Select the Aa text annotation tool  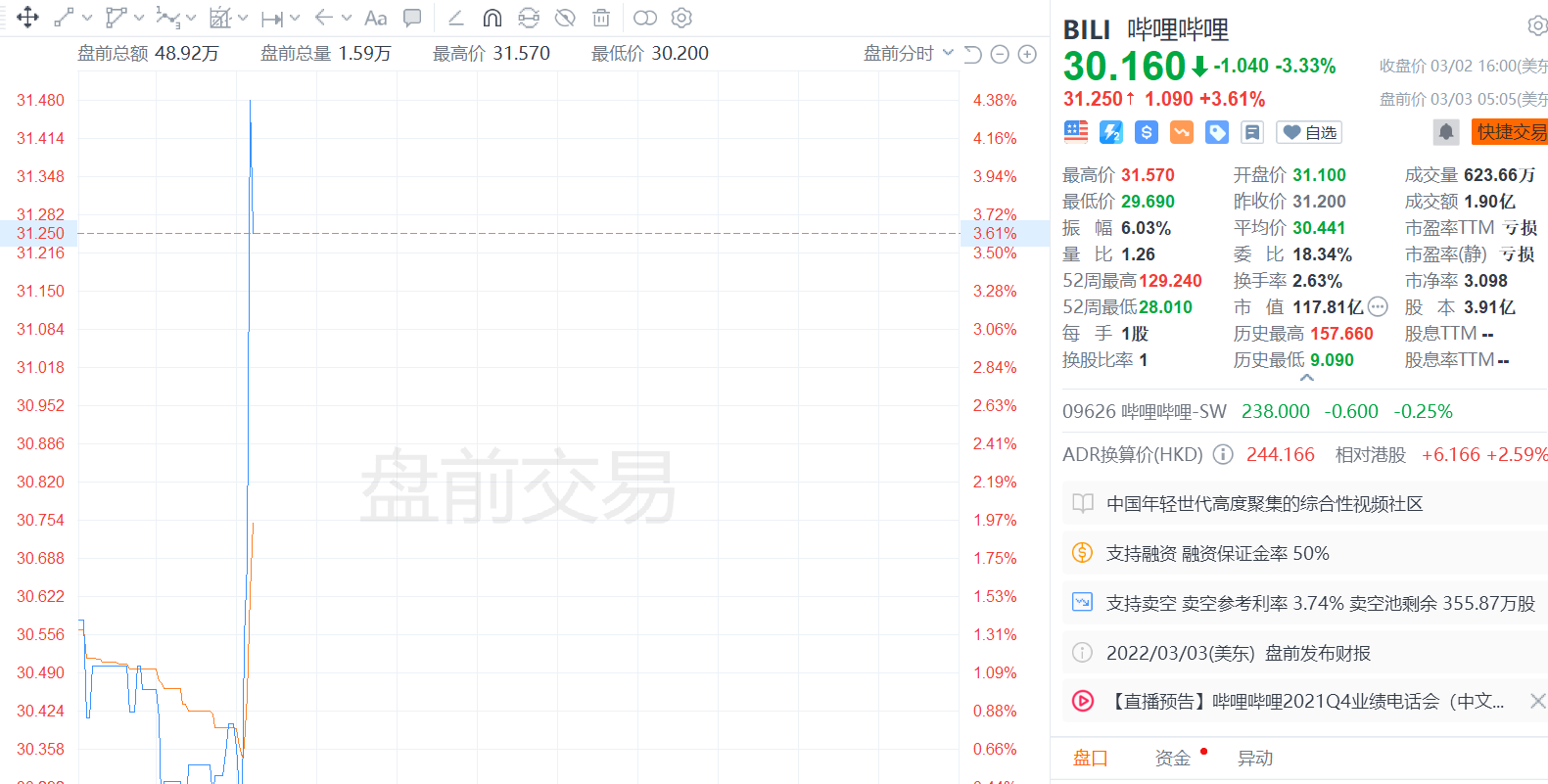pos(375,18)
